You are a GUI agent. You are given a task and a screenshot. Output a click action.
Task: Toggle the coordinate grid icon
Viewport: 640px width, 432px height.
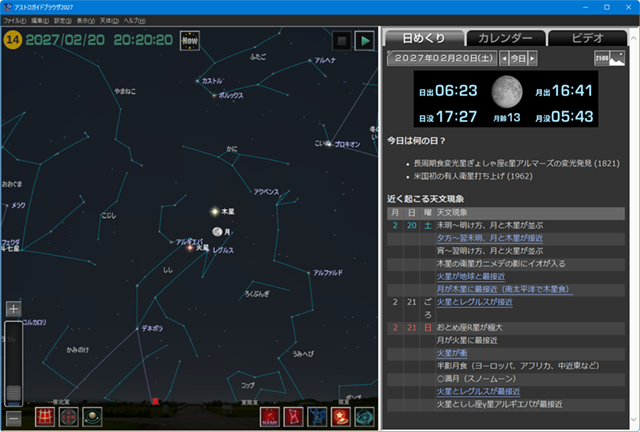pos(45,417)
